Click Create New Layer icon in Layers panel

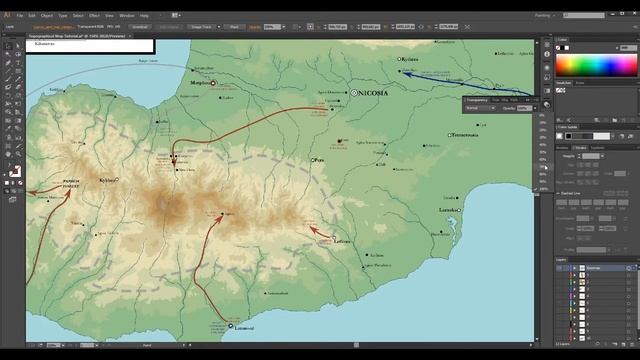click(x=623, y=344)
